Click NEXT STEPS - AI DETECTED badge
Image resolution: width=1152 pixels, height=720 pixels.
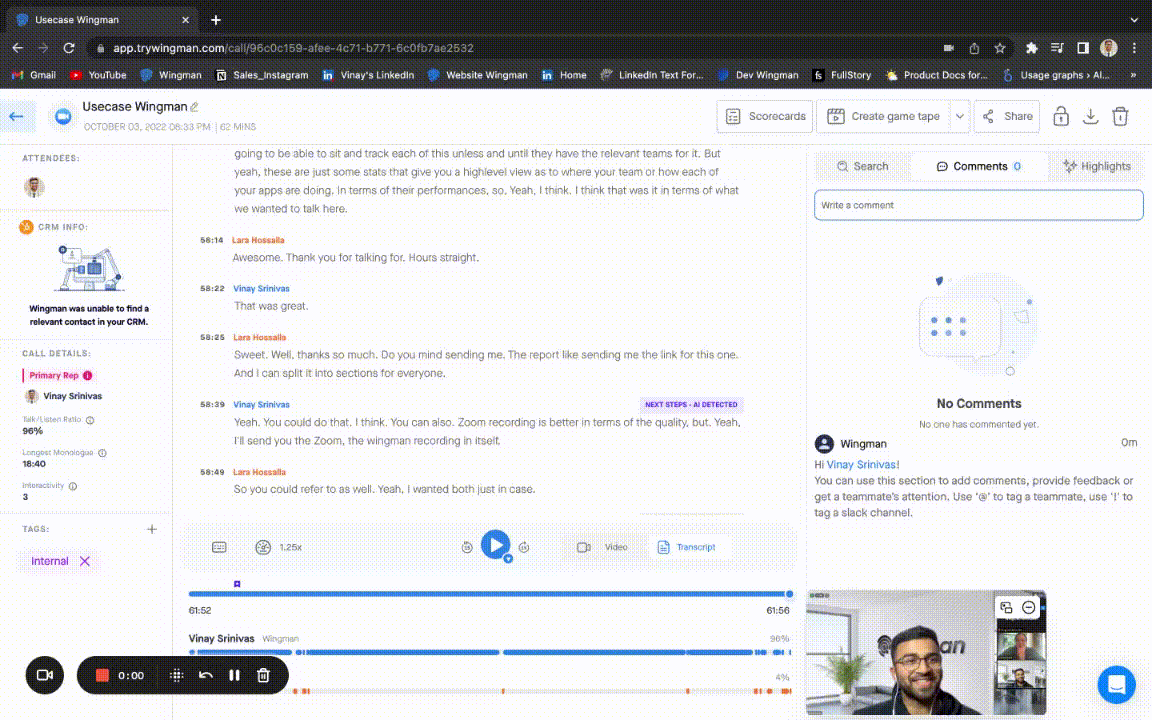[x=691, y=405]
